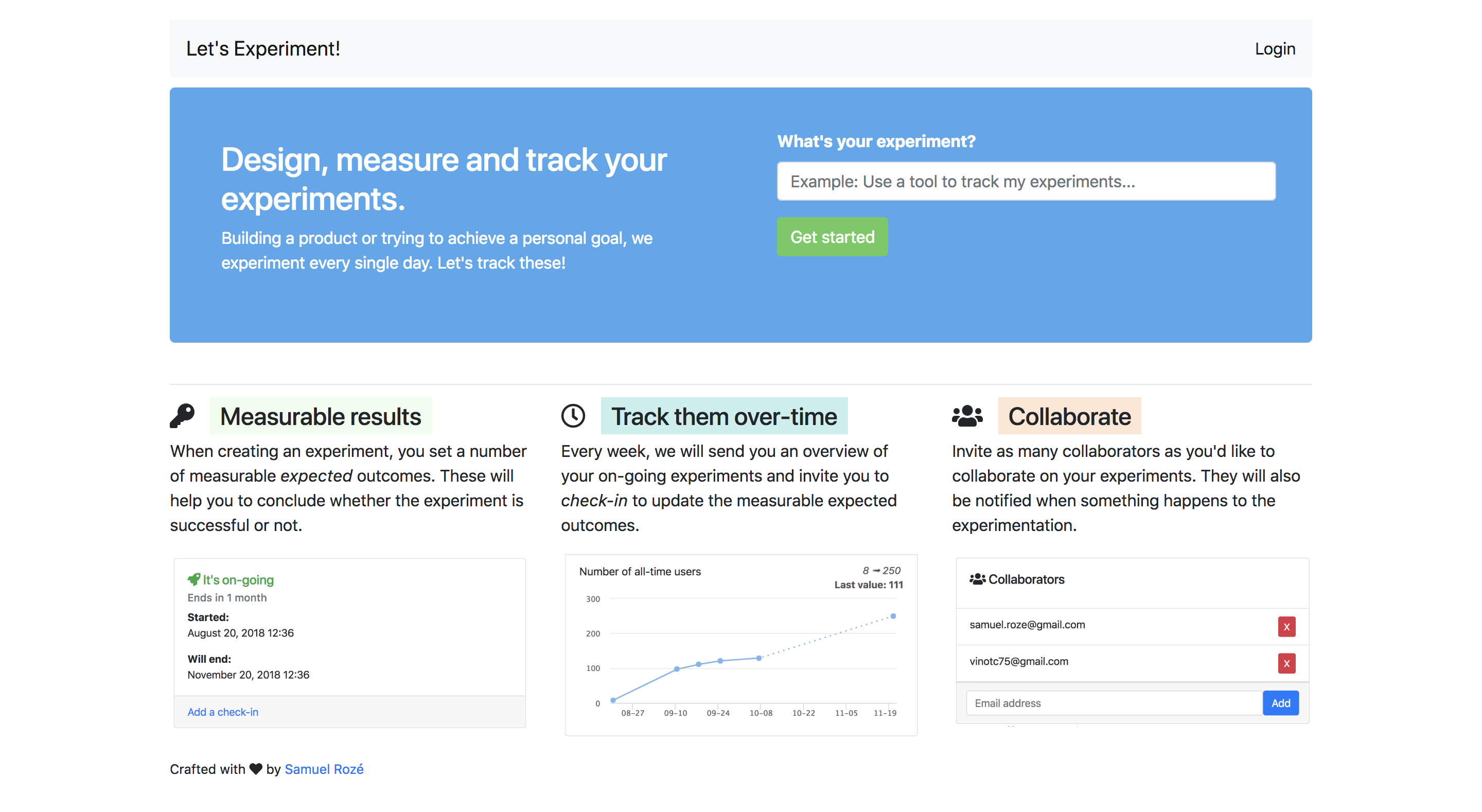
Task: Visit the Samuel Rozé author link
Action: [324, 769]
